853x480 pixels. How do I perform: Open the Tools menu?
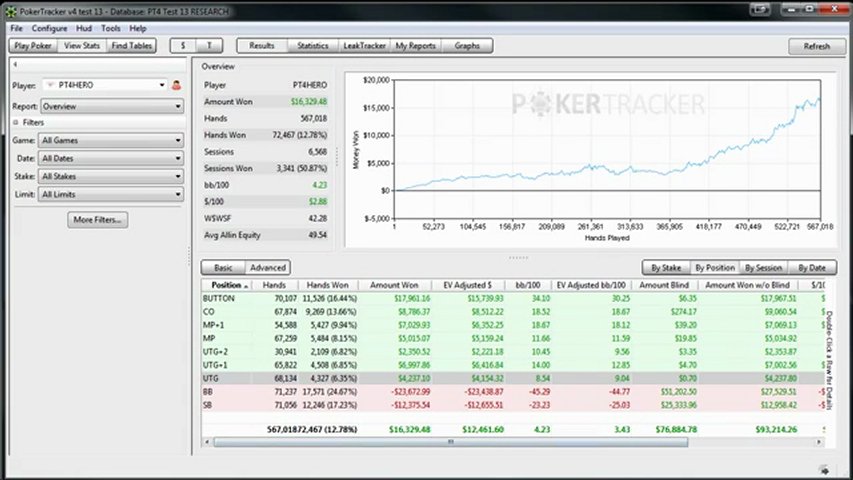110,28
